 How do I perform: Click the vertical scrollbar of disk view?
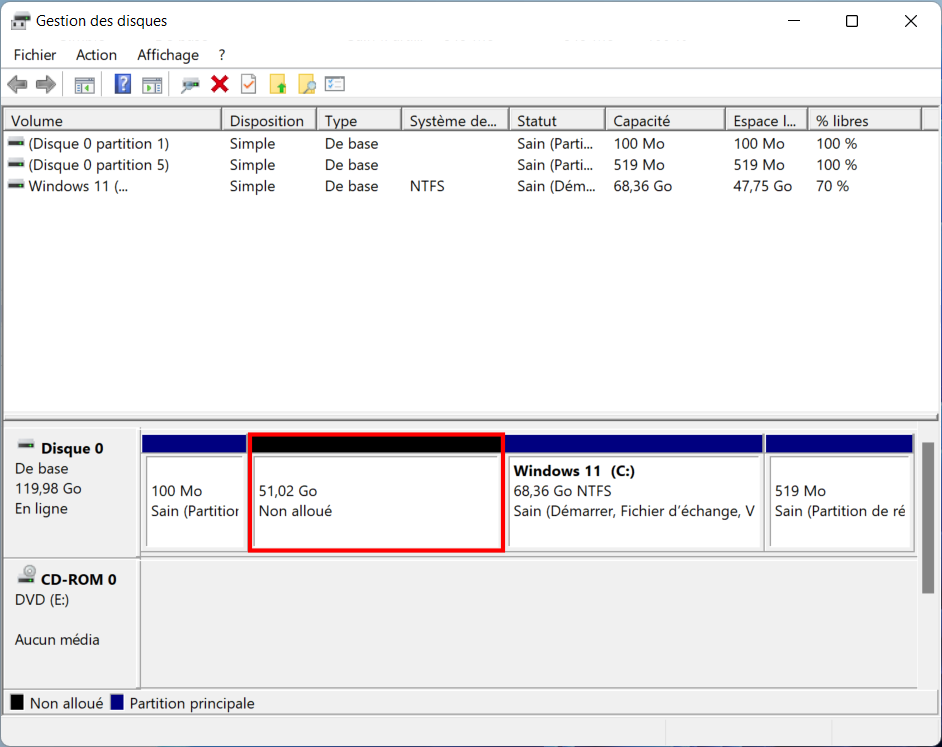tap(928, 517)
